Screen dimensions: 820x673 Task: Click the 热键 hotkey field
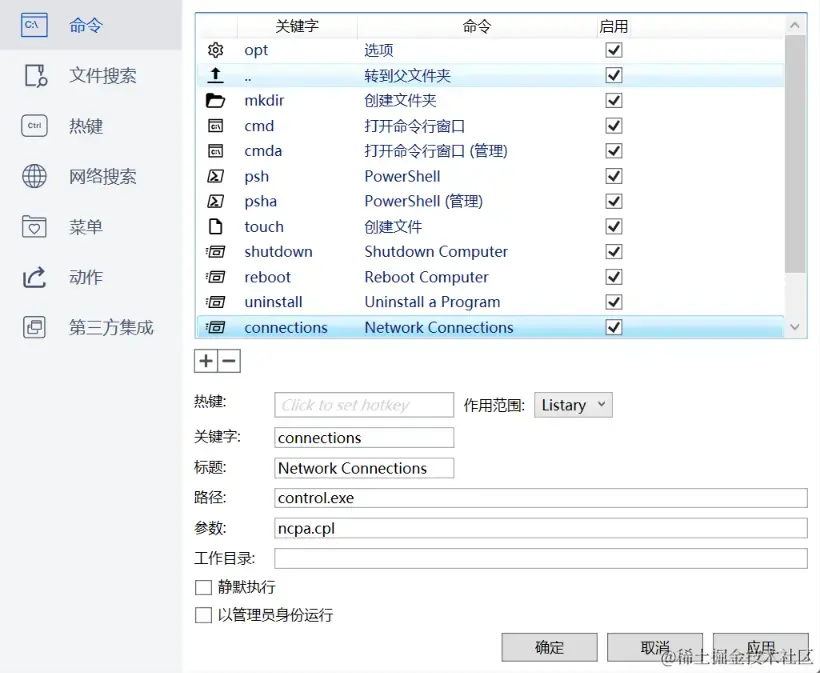(x=364, y=405)
